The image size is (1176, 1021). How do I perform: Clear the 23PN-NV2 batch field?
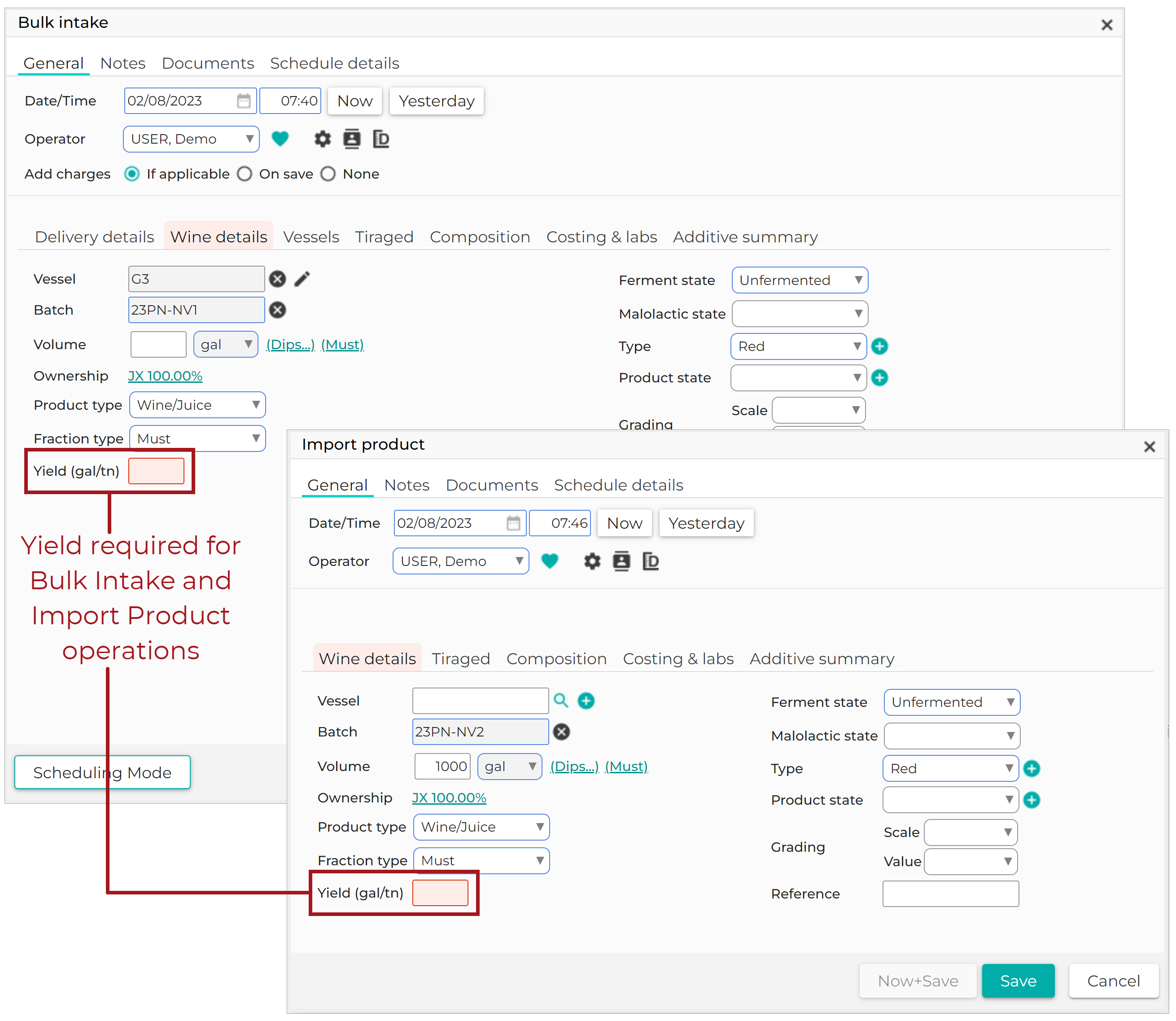click(x=561, y=732)
